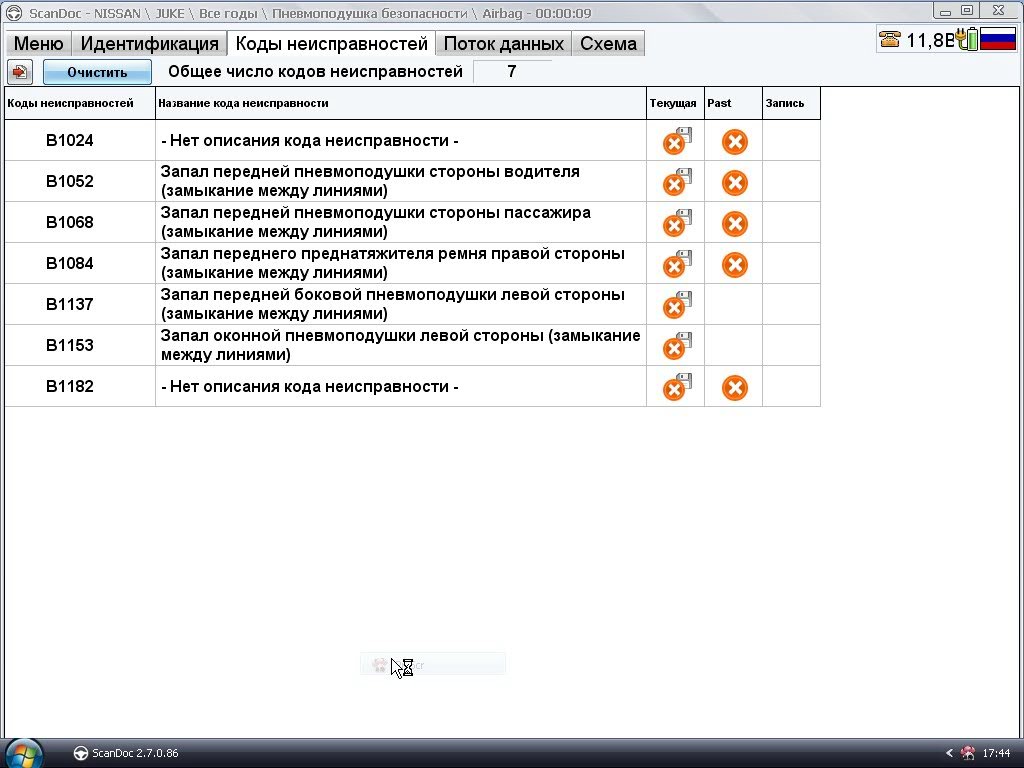Viewport: 1024px width, 768px height.
Task: Click B1068 current fault status icon
Action: tap(677, 223)
